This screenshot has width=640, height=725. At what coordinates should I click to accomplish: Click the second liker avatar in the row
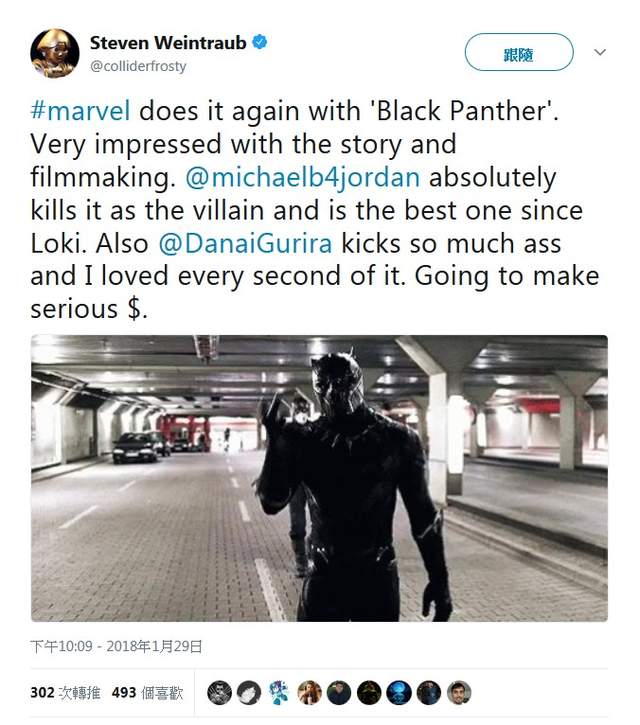click(x=249, y=692)
